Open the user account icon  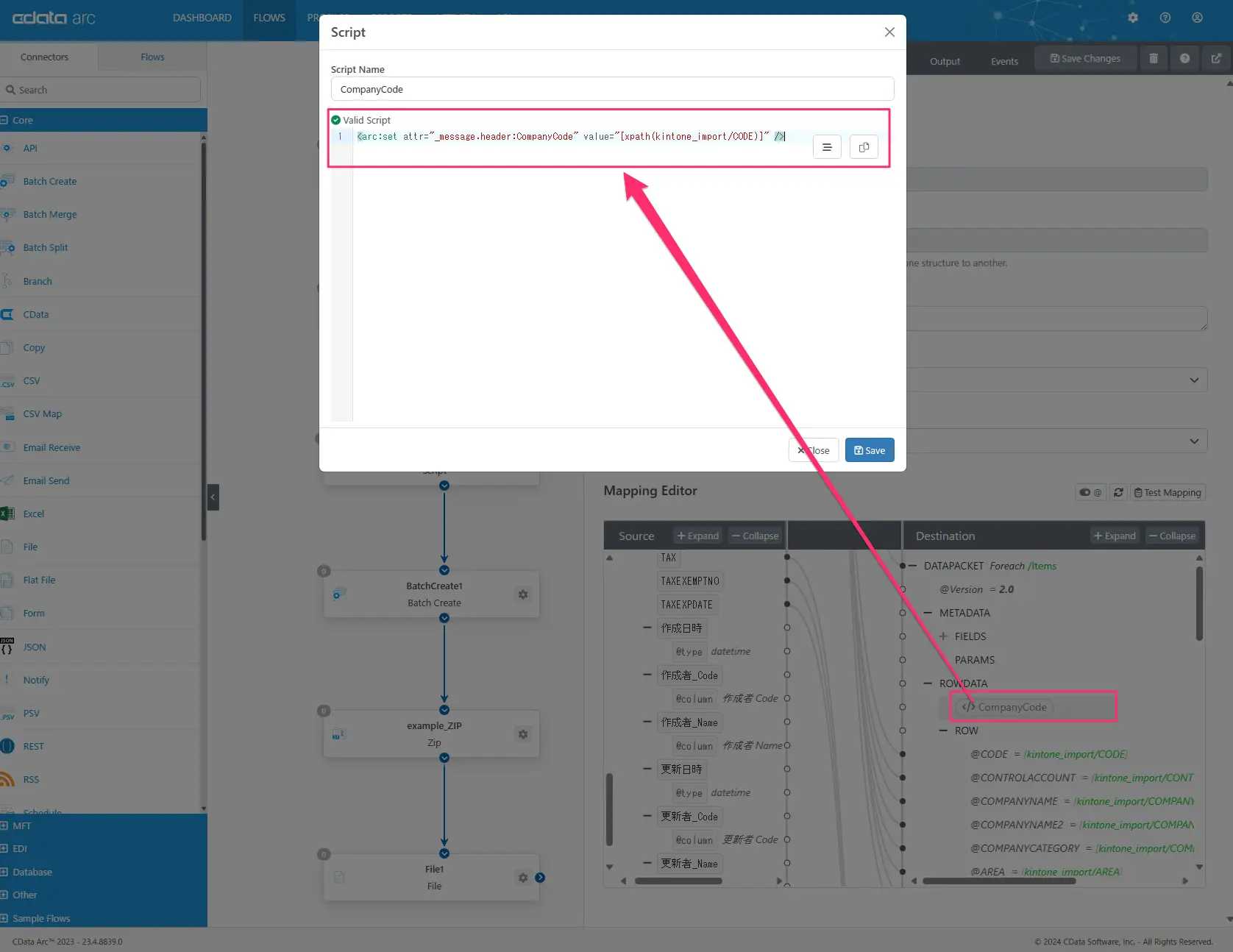tap(1198, 18)
